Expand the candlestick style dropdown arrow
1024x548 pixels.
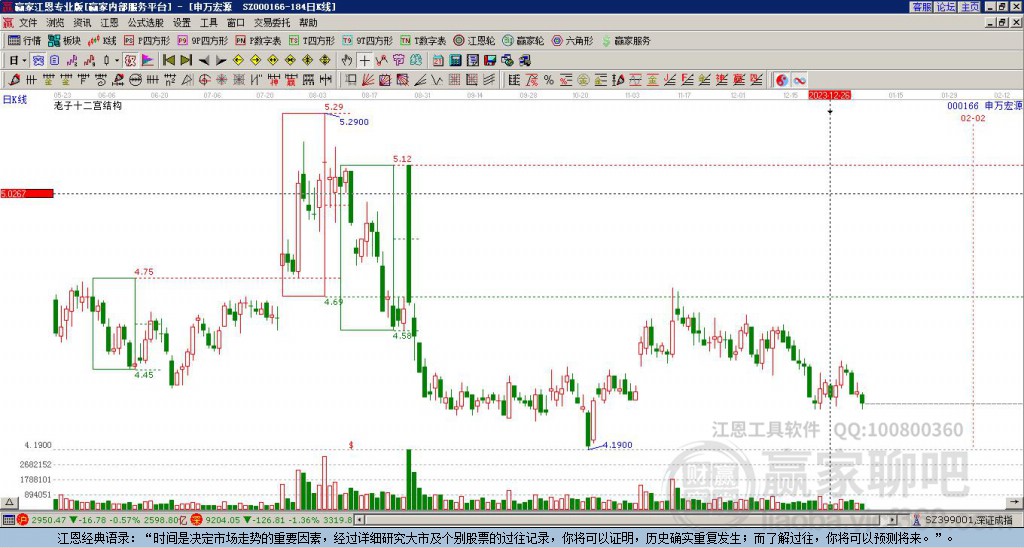coord(117,60)
